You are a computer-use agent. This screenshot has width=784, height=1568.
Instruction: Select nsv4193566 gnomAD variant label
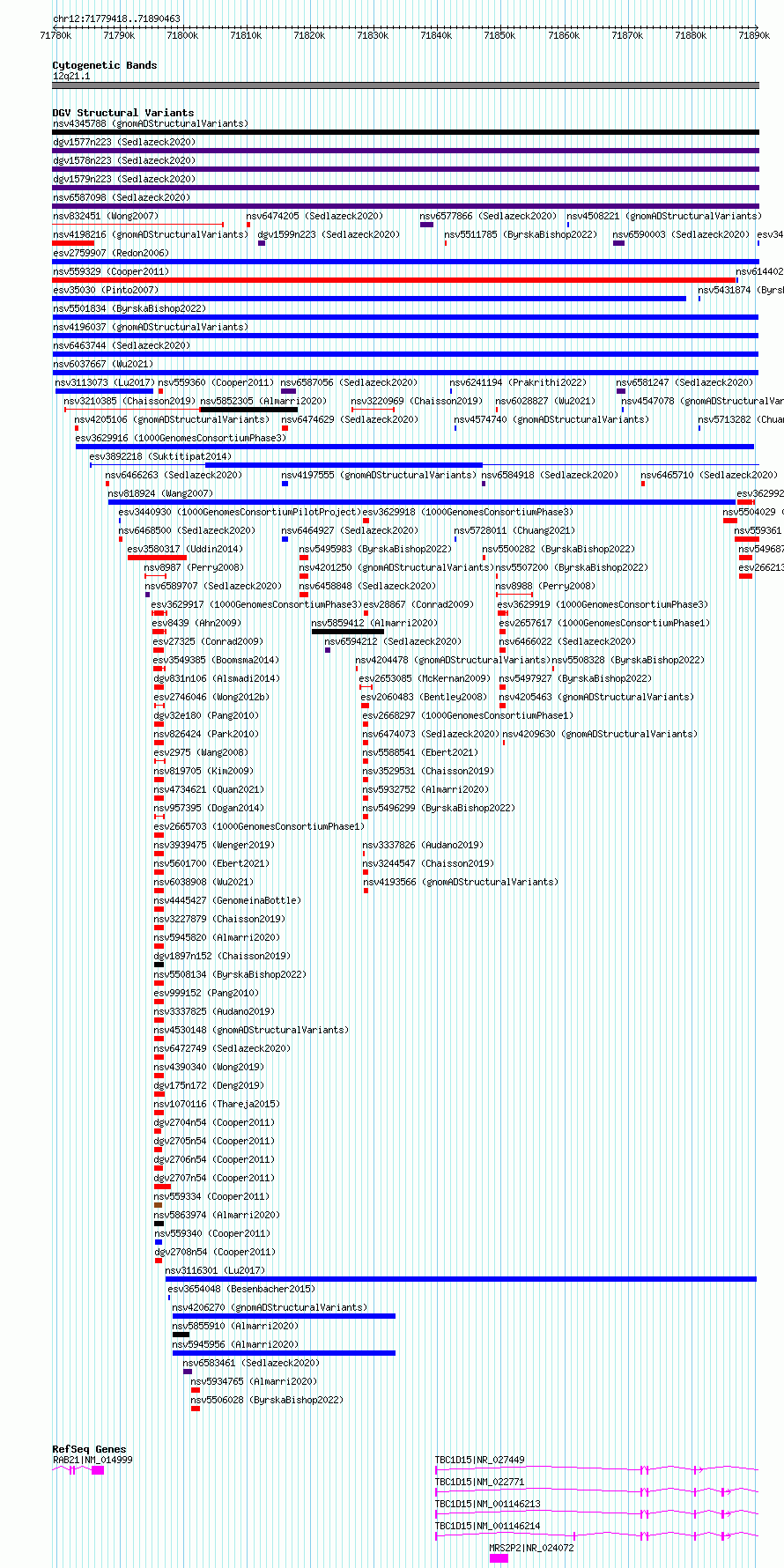460,882
